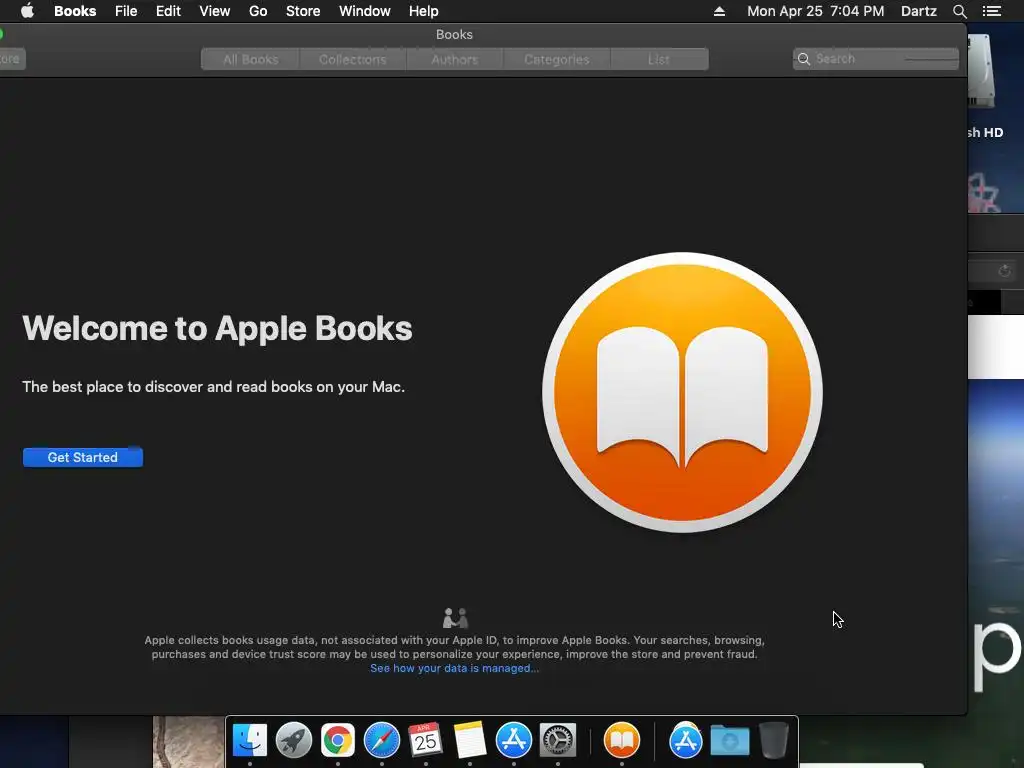Switch to the Collections tab
The image size is (1024, 768).
[x=353, y=59]
